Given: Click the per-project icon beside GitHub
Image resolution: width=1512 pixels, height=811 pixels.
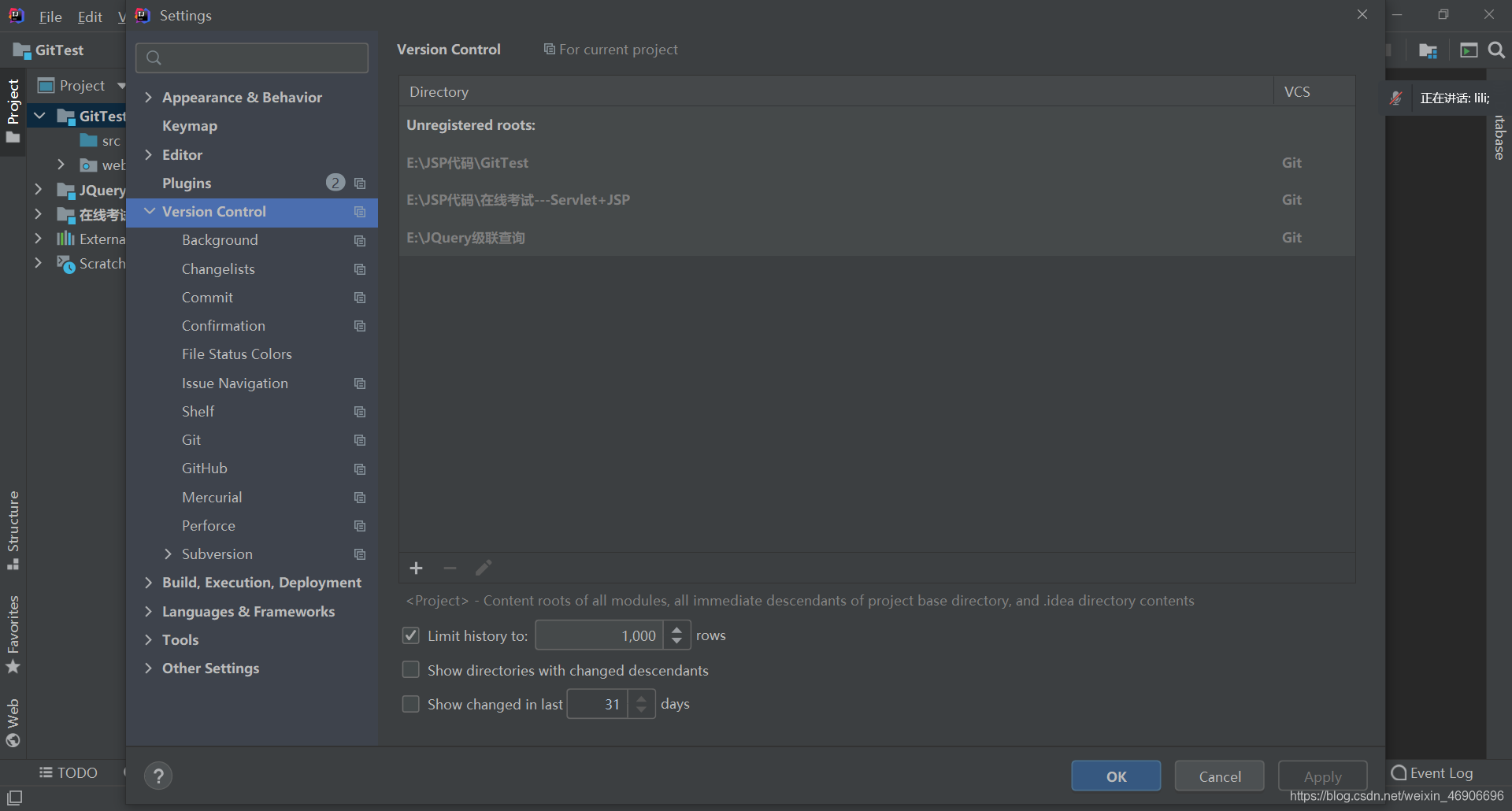Looking at the screenshot, I should click(x=360, y=469).
